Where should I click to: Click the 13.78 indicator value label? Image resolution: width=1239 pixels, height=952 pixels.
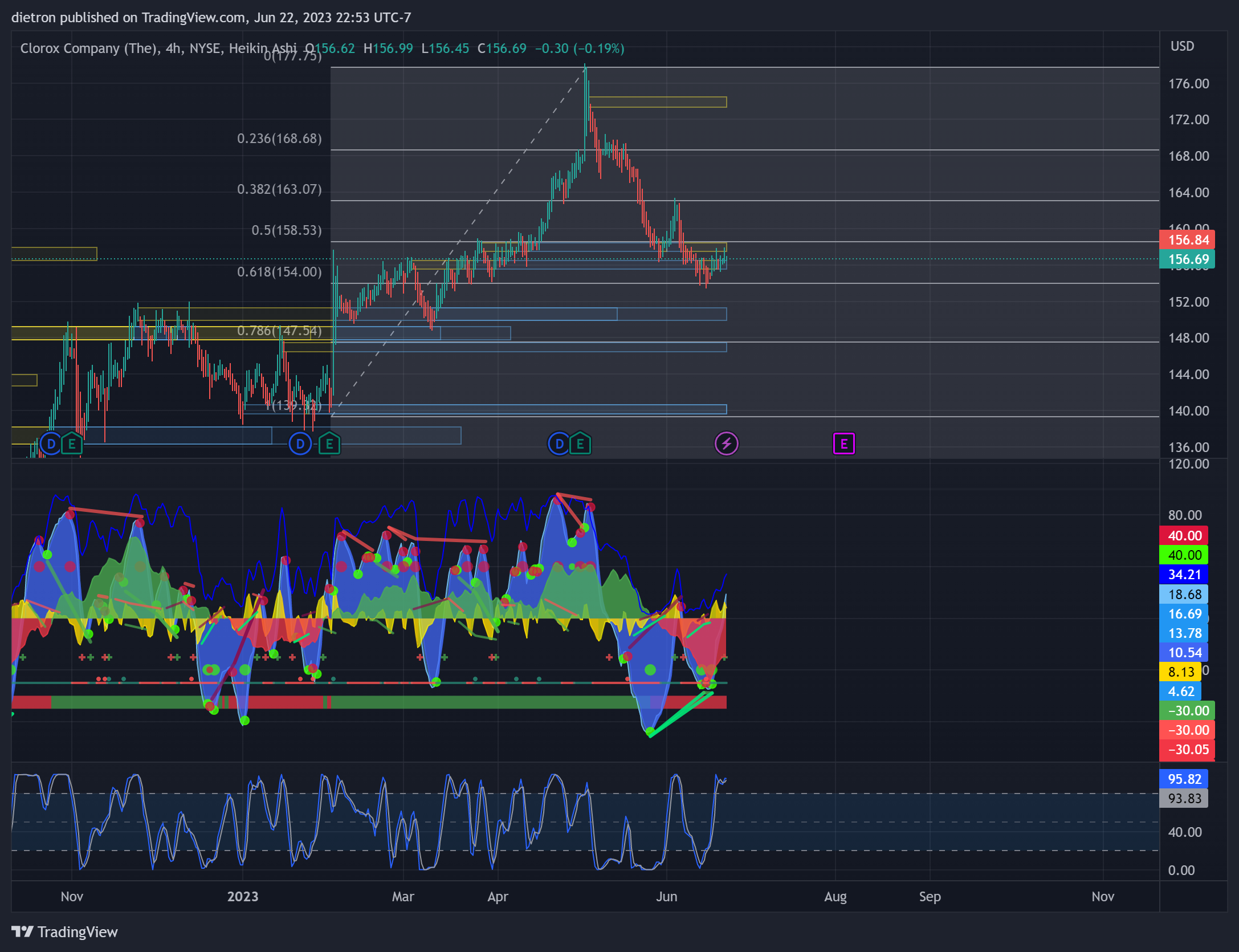[x=1184, y=633]
